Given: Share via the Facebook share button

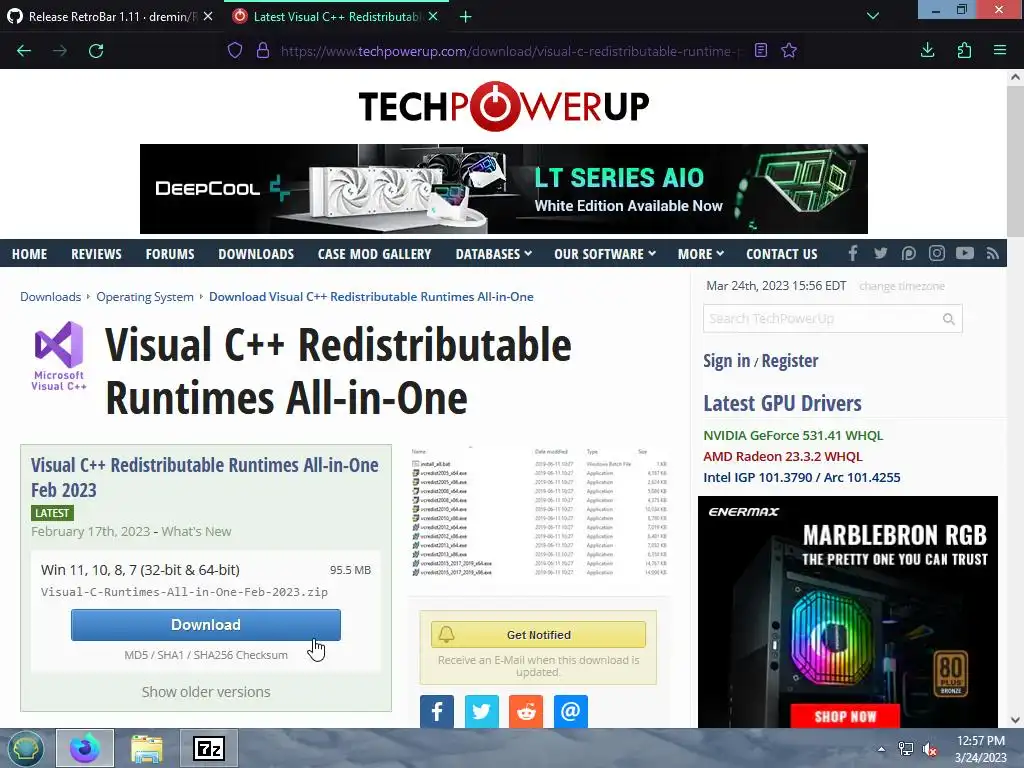Looking at the screenshot, I should coord(437,711).
